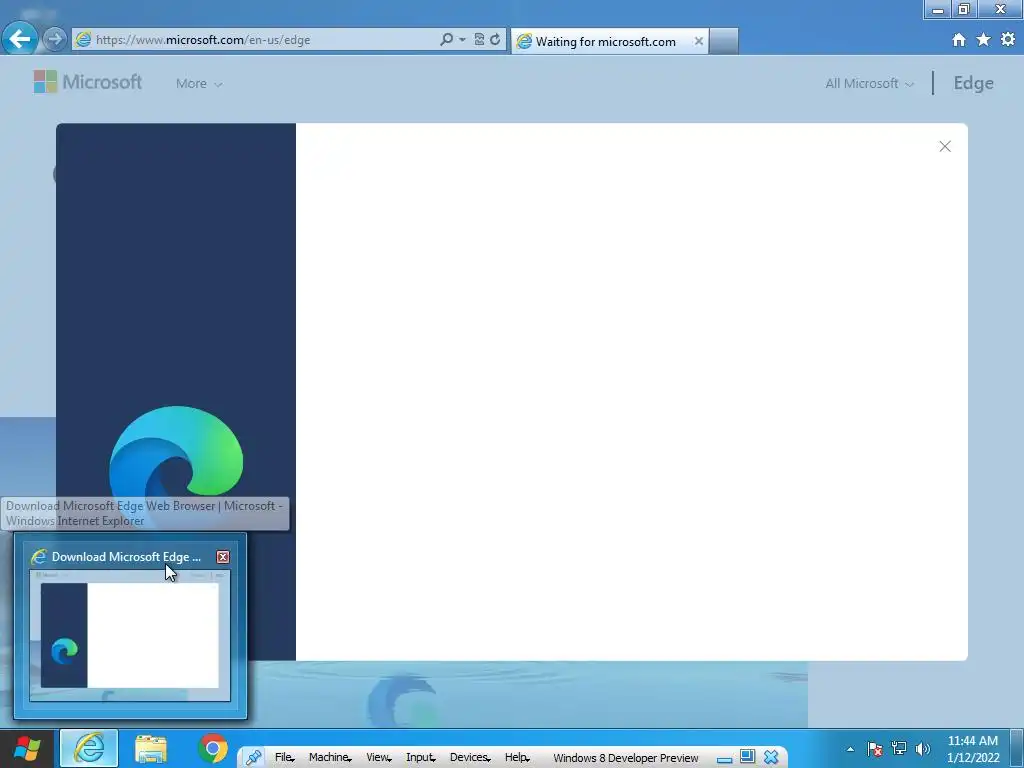Screen dimensions: 1024x768
Task: Expand the More navigation dropdown
Action: tap(199, 84)
